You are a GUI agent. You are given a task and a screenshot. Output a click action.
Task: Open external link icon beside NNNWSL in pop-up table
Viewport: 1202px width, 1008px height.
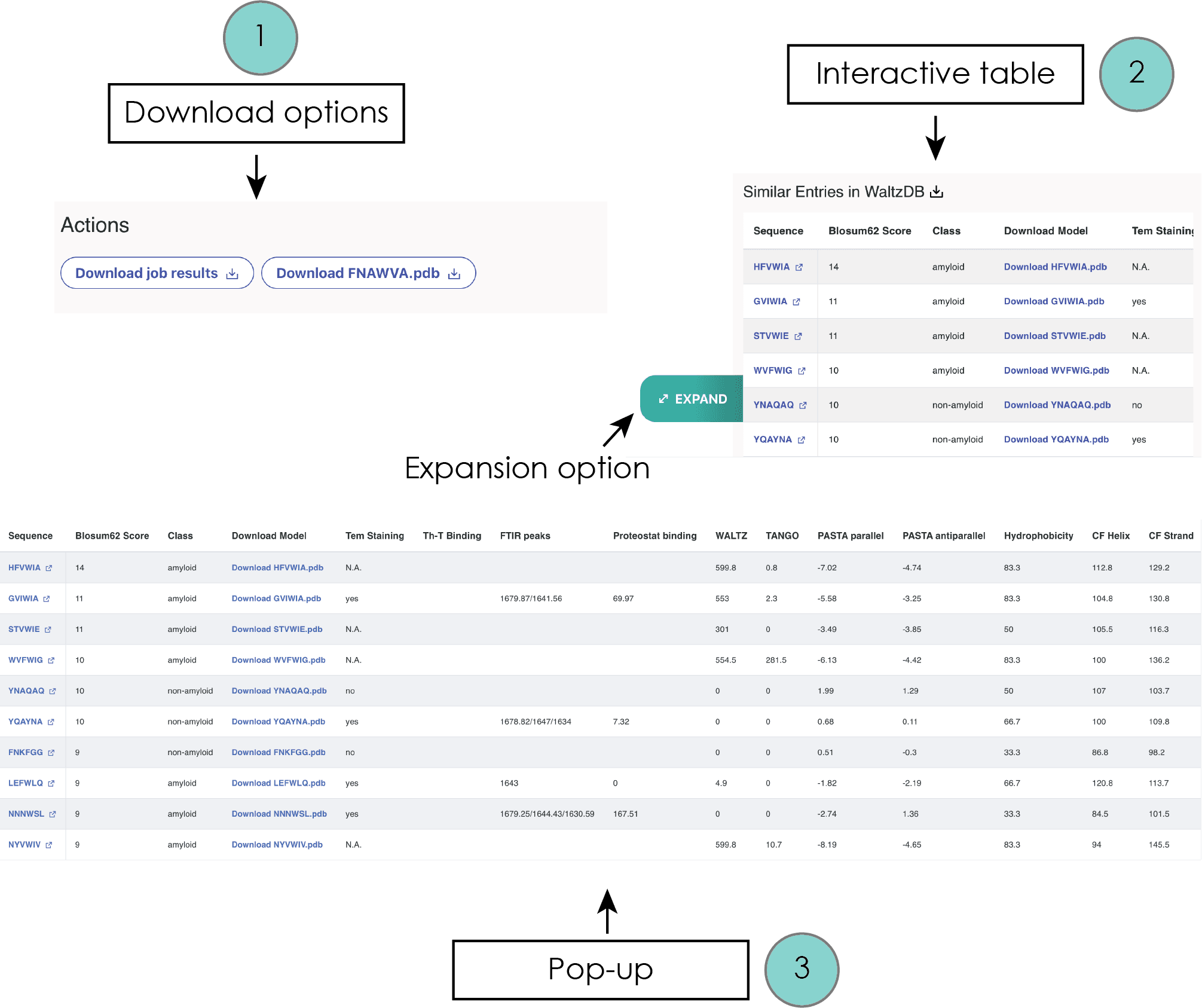click(53, 814)
